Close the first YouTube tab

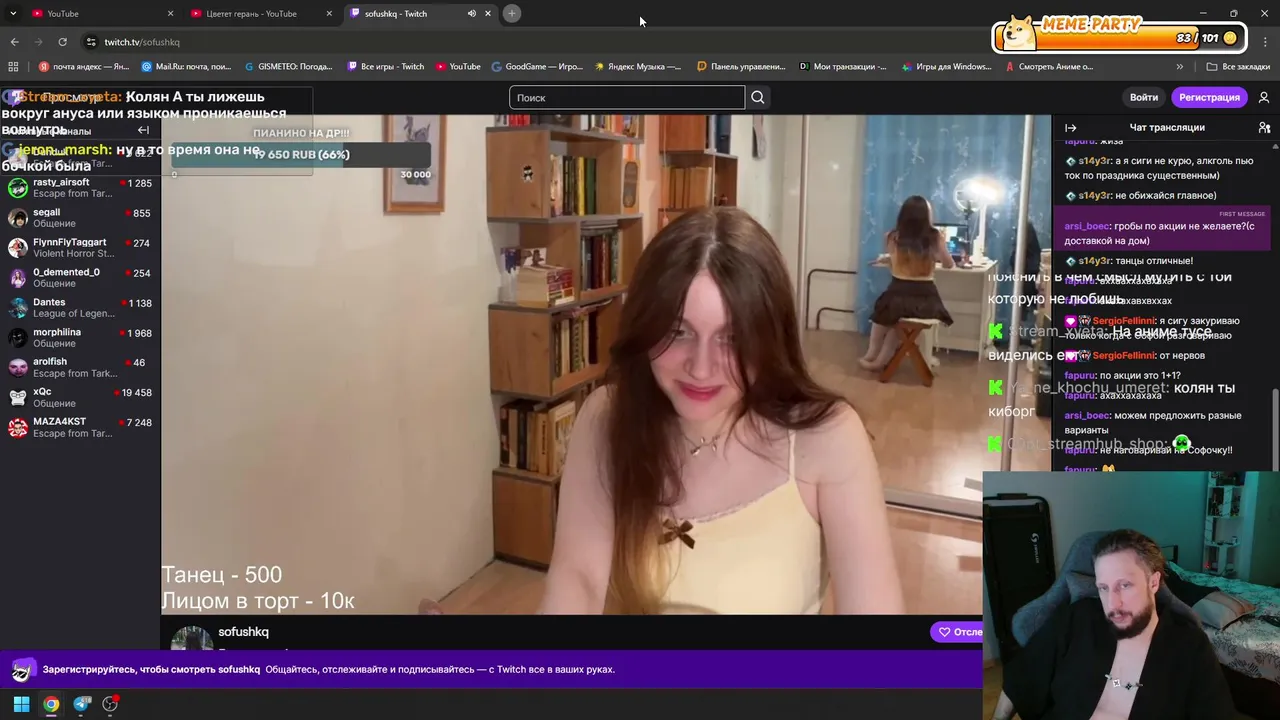(x=170, y=13)
